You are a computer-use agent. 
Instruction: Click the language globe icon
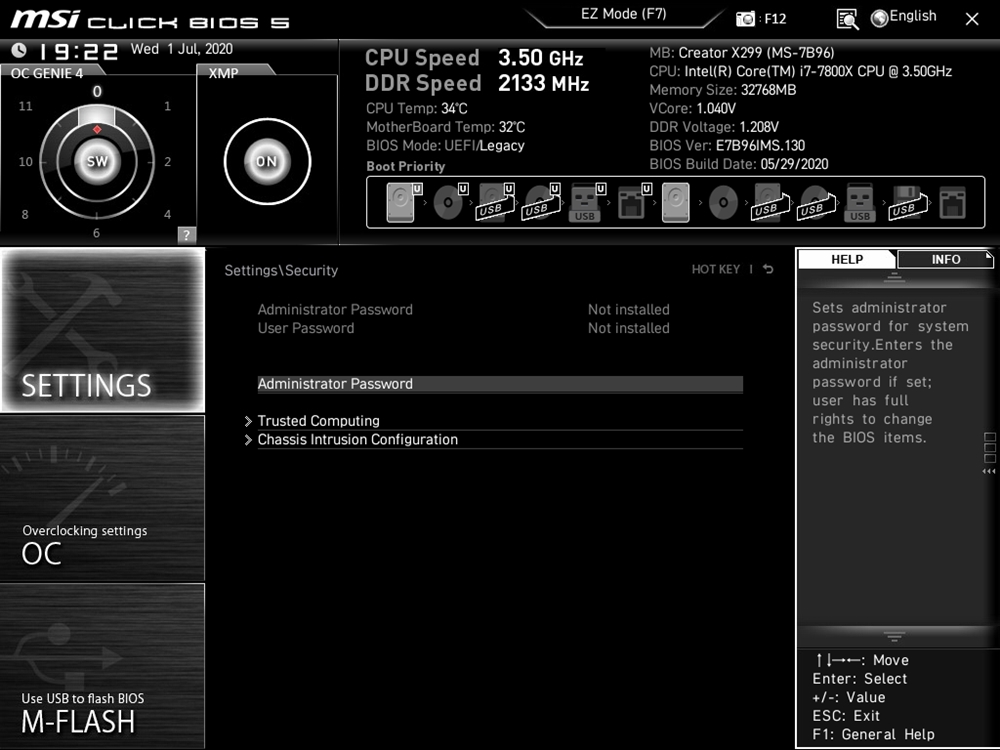click(879, 18)
